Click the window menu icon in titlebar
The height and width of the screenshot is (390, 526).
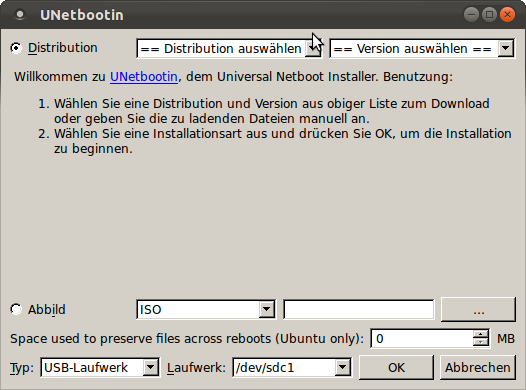coord(20,15)
